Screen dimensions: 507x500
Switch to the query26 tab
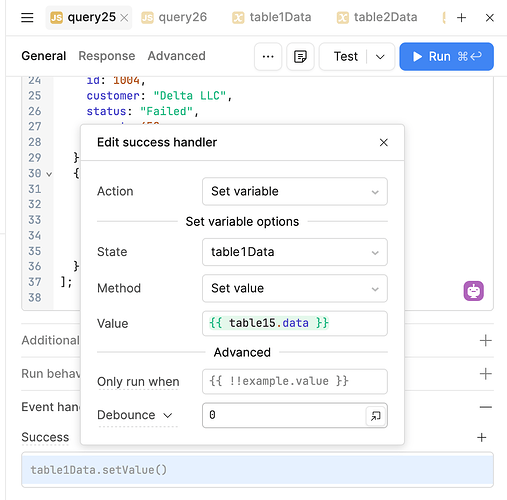coord(174,17)
